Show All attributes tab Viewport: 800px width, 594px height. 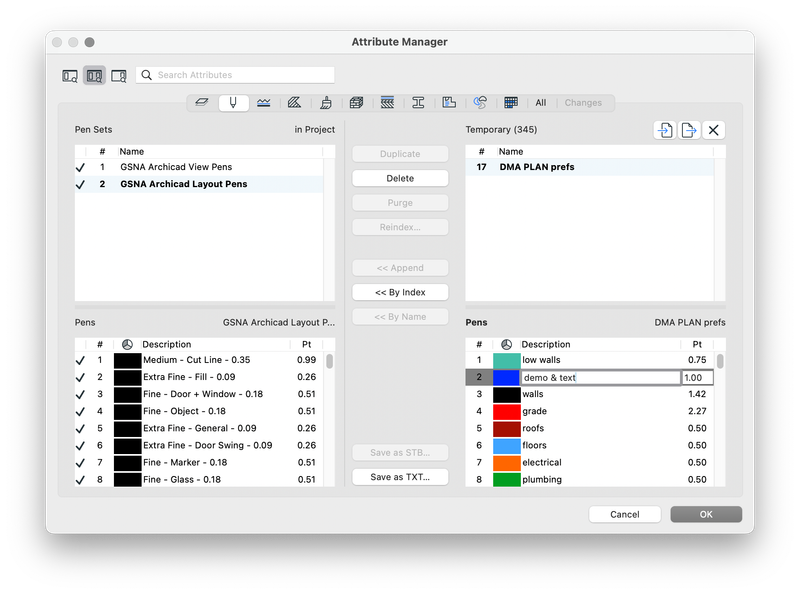click(541, 103)
